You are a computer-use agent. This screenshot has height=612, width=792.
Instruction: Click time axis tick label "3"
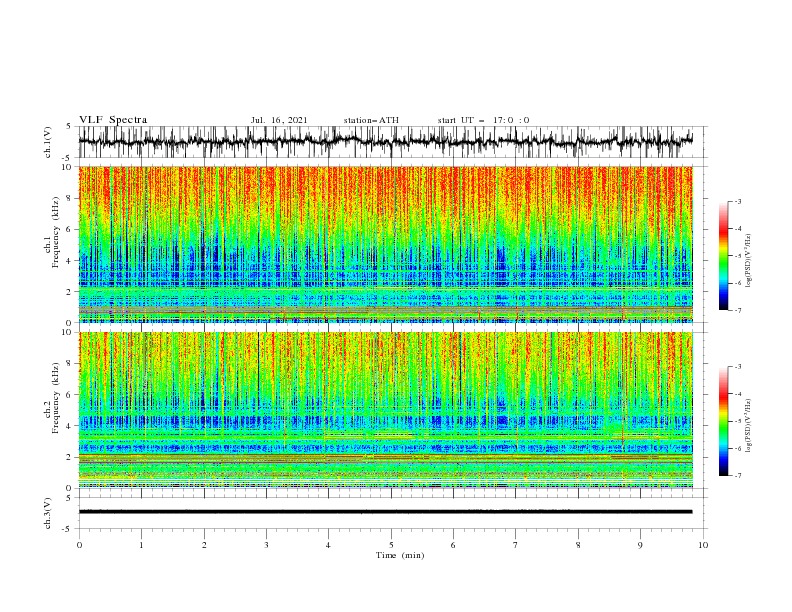tap(266, 545)
